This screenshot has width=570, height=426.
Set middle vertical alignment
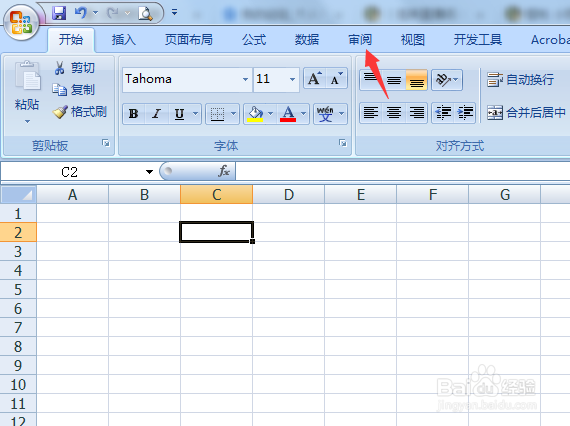(x=394, y=80)
